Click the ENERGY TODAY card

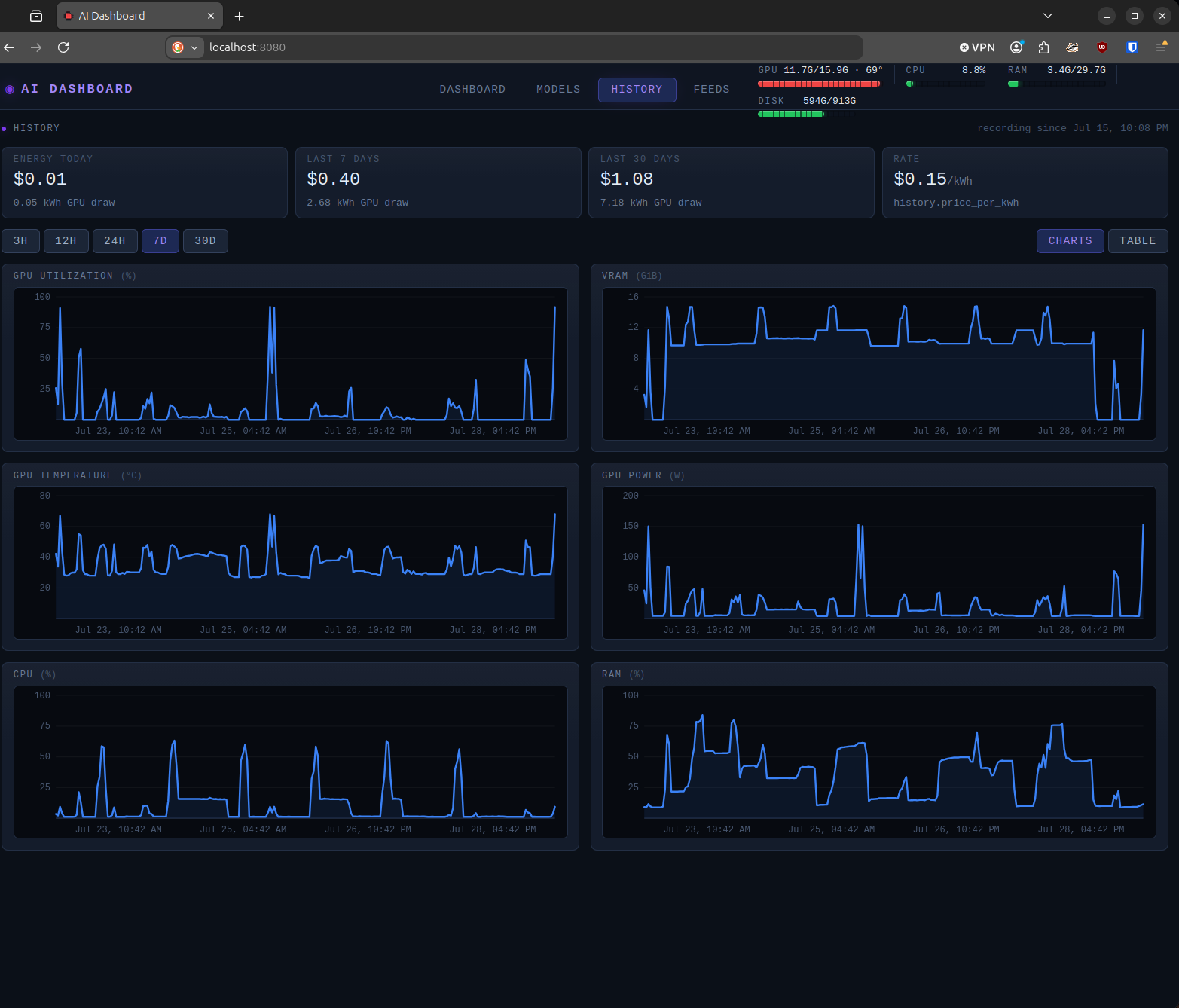click(x=145, y=183)
